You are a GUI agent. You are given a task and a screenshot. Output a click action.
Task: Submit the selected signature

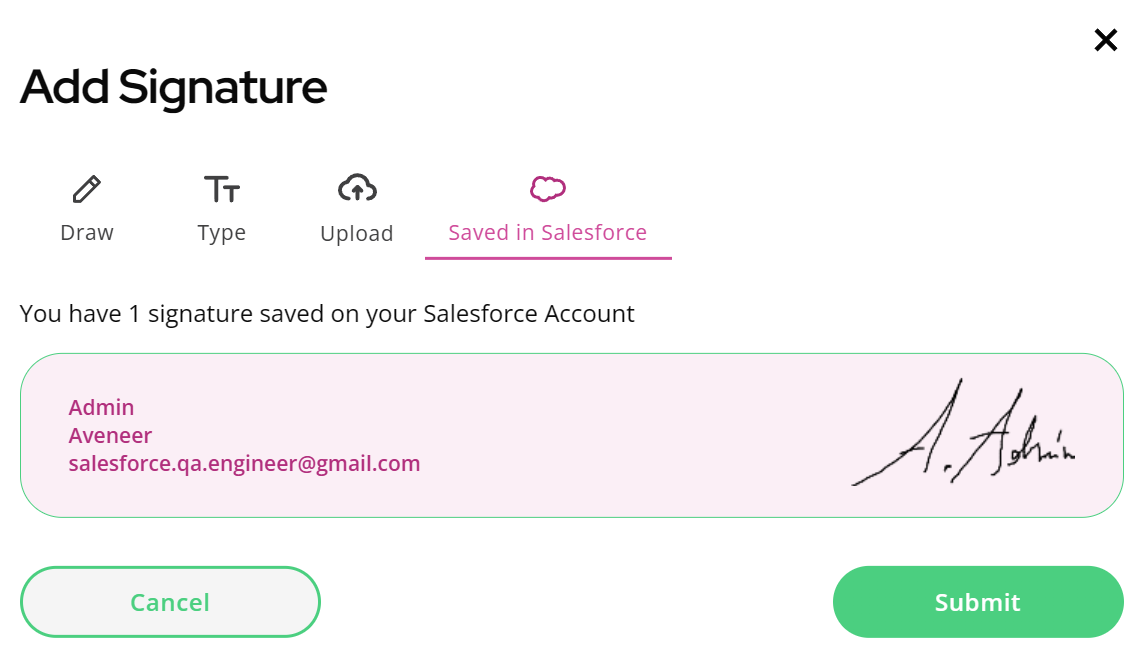coord(978,602)
